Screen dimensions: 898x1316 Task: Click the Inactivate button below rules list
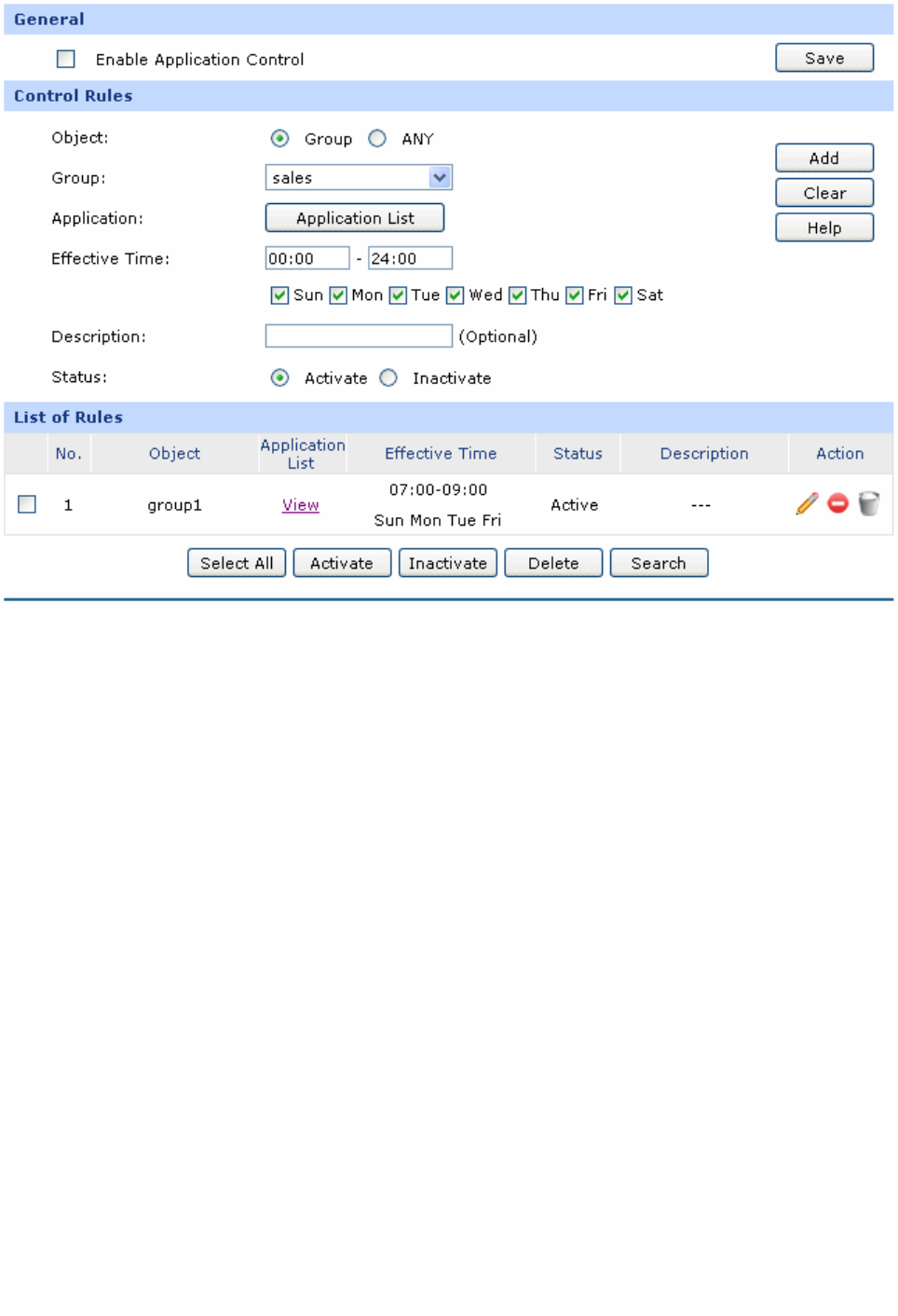(x=448, y=563)
